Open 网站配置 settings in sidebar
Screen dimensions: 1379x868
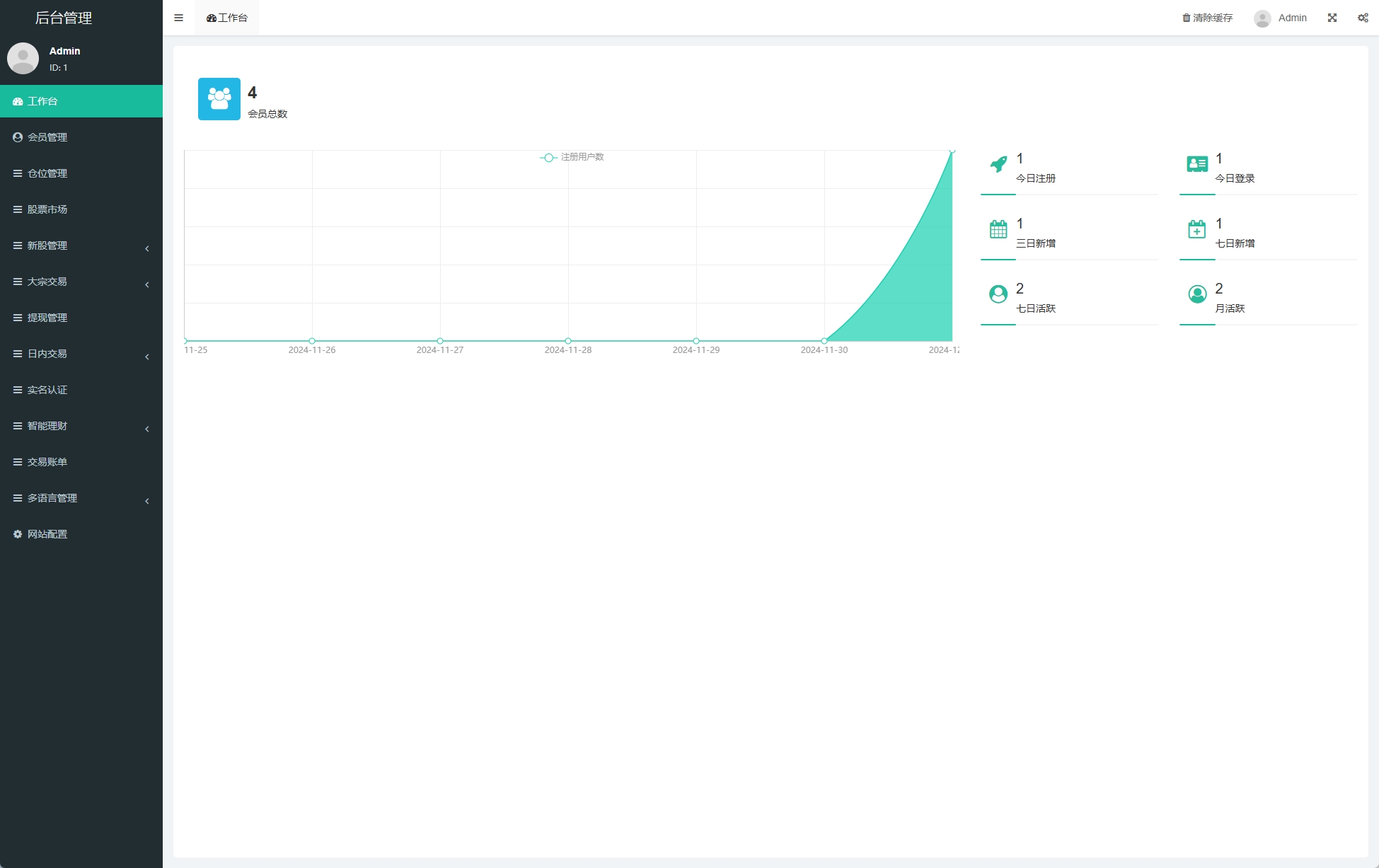click(47, 534)
